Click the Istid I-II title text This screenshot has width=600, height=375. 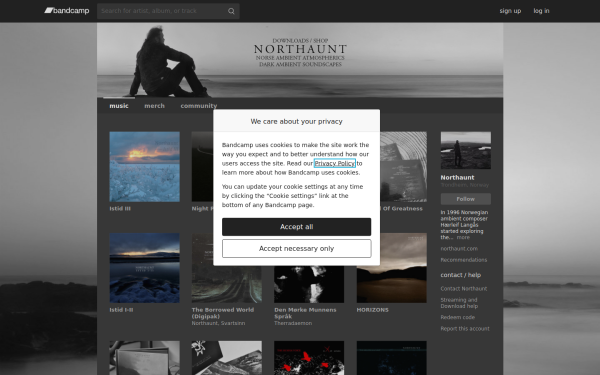pos(121,310)
